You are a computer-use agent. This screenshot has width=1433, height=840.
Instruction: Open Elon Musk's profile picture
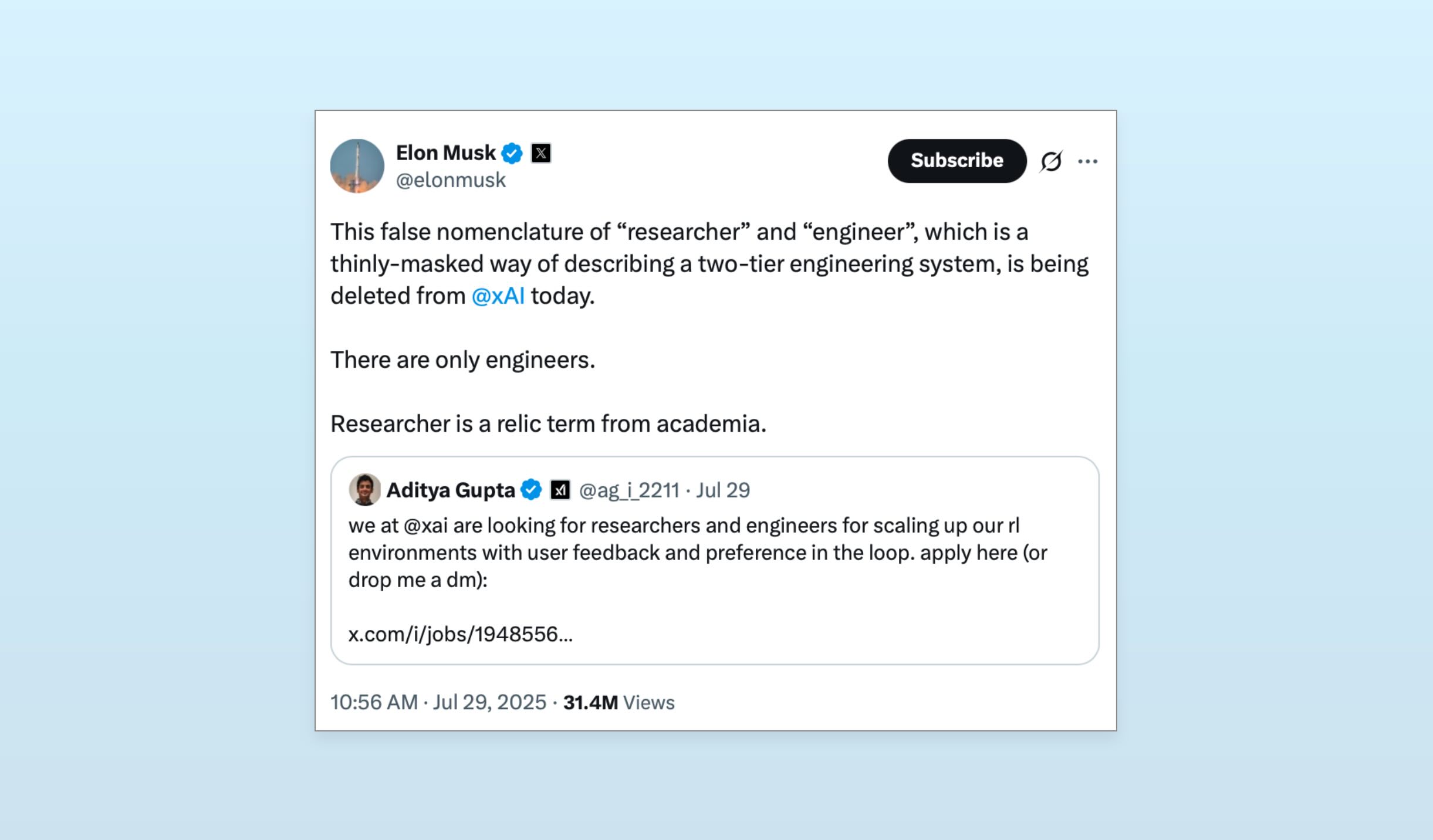(x=357, y=166)
